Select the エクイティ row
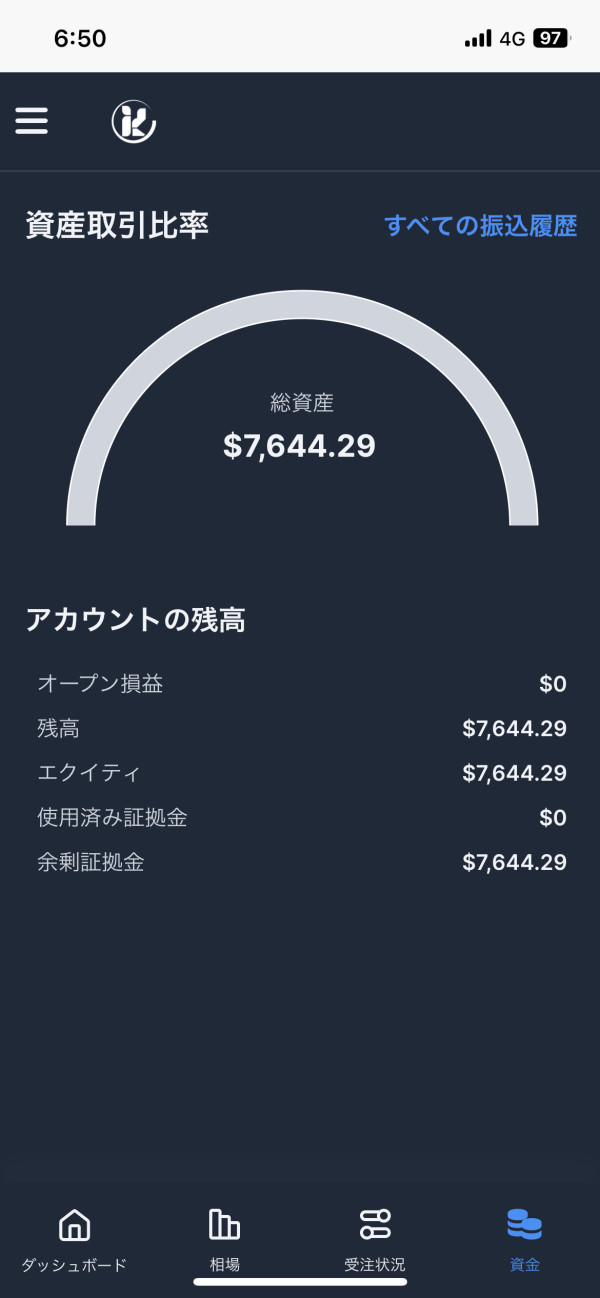Image resolution: width=600 pixels, height=1298 pixels. (300, 773)
